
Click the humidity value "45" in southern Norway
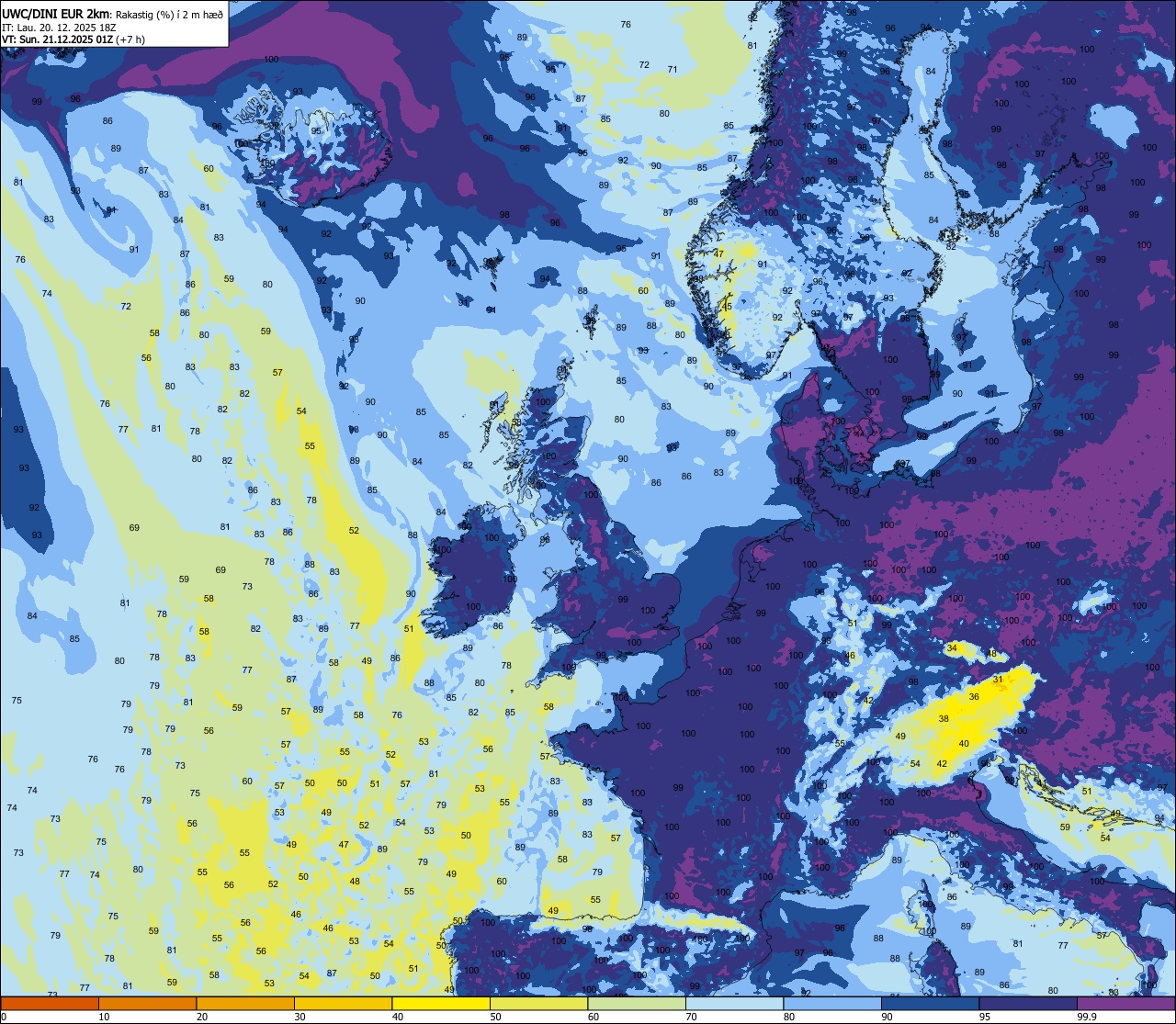[x=728, y=307]
